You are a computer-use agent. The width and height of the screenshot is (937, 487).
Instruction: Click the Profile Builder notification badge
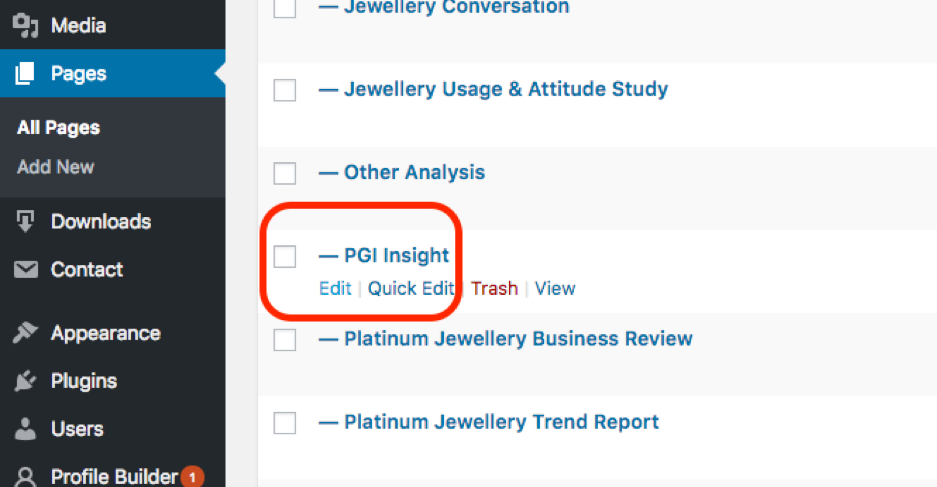(192, 477)
